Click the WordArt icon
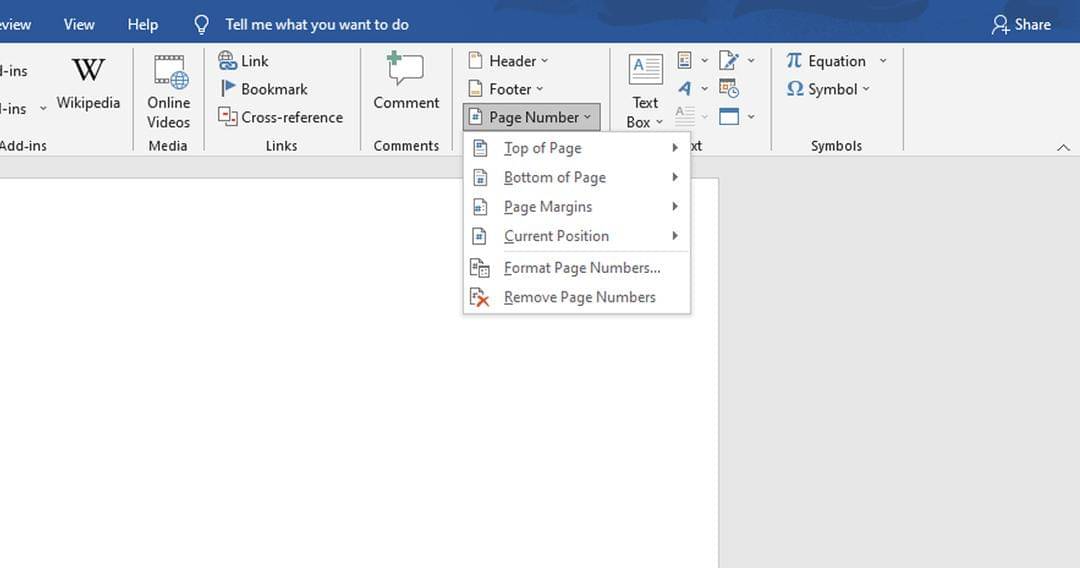 pos(685,89)
